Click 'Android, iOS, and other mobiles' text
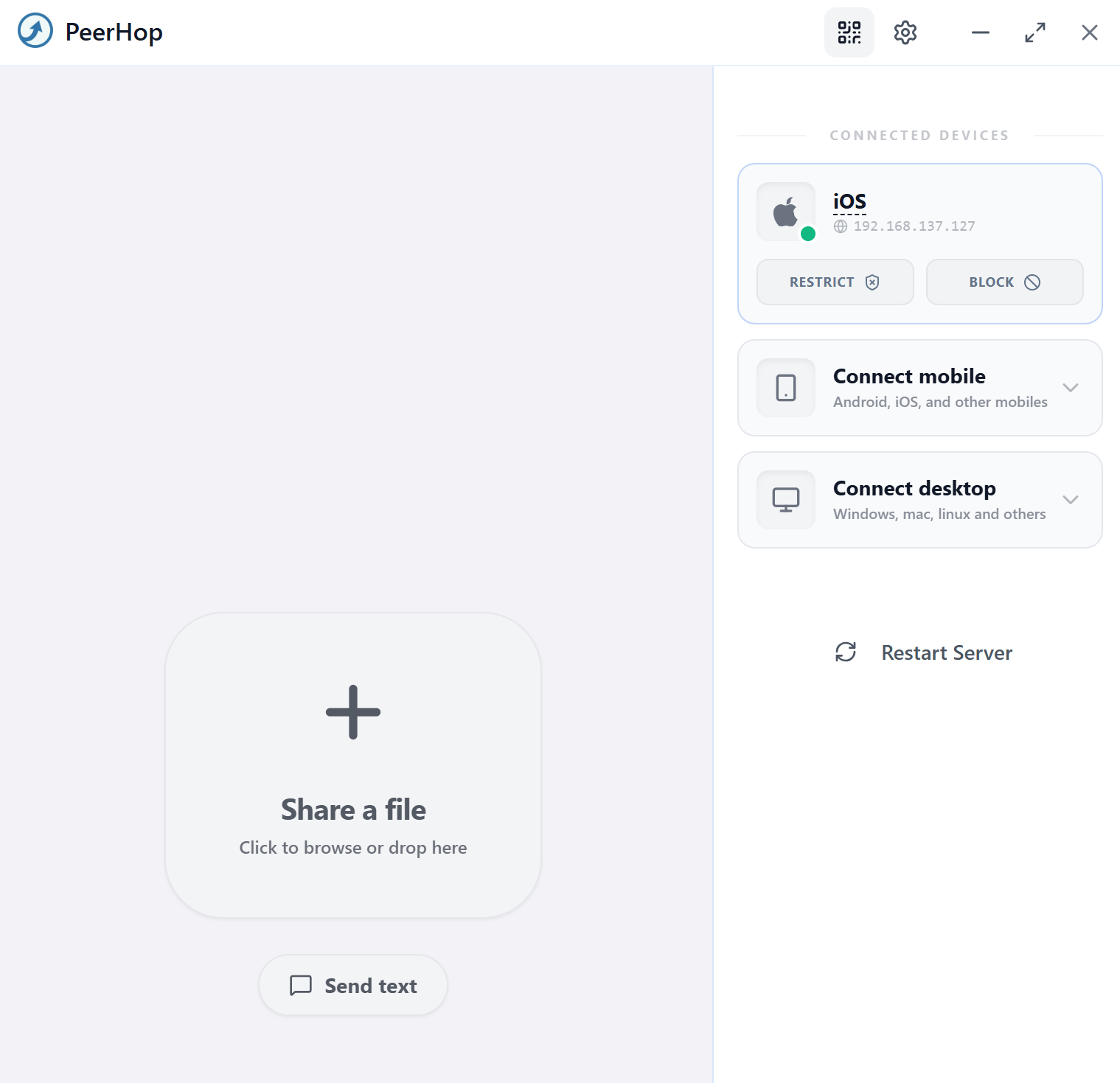 point(940,402)
